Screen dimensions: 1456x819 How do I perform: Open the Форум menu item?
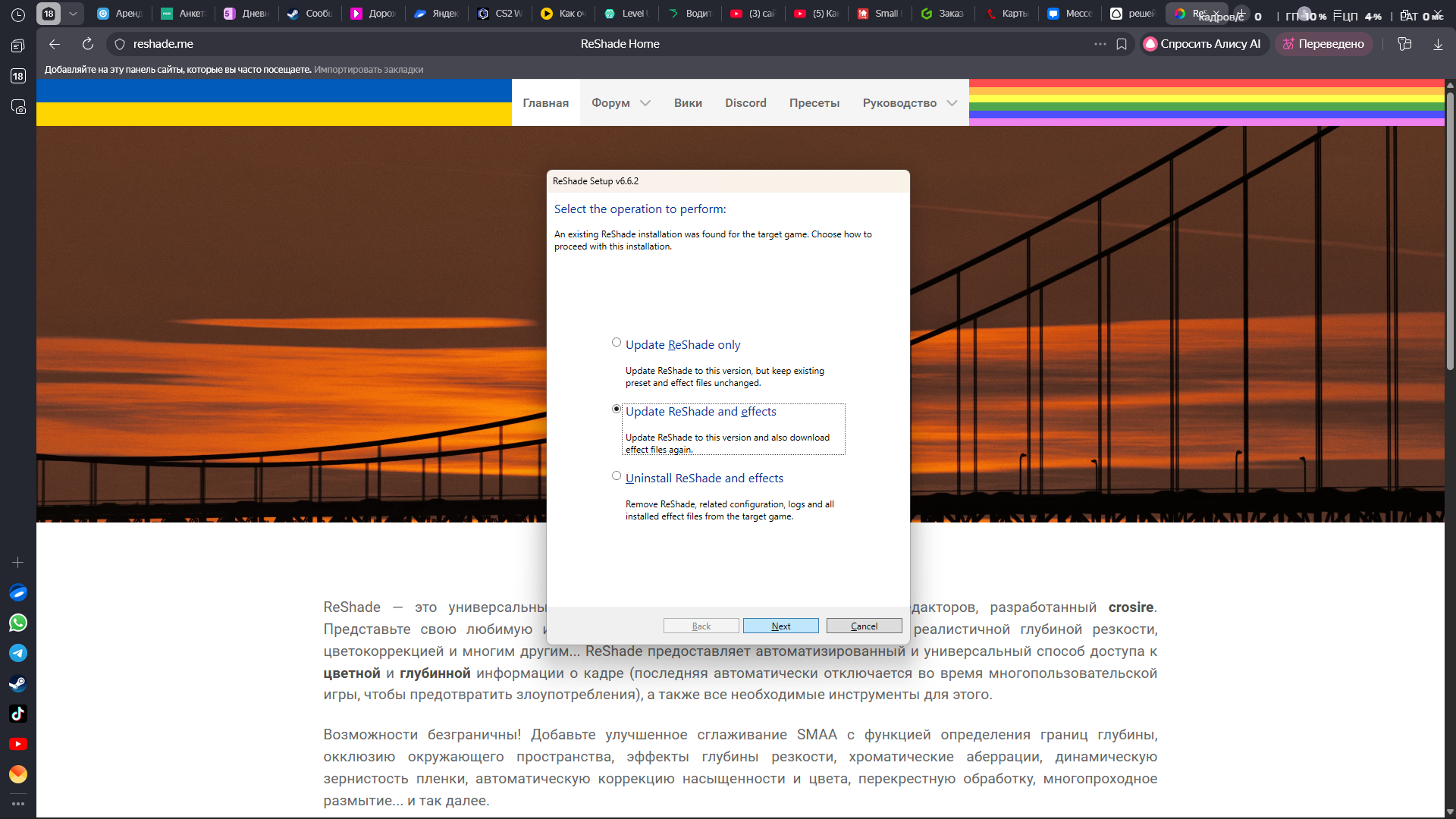pos(610,103)
